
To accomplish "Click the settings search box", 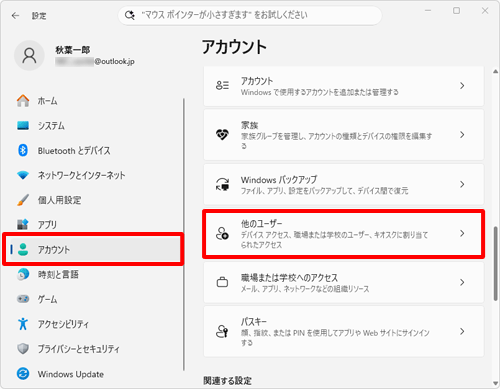I will [250, 15].
